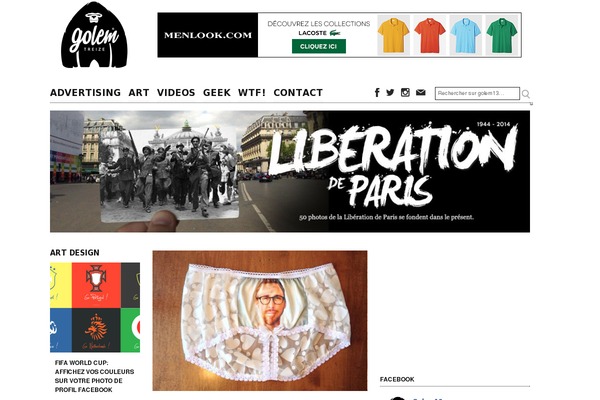The width and height of the screenshot is (600, 400).
Task: Open the Instagram camera icon
Action: point(405,92)
